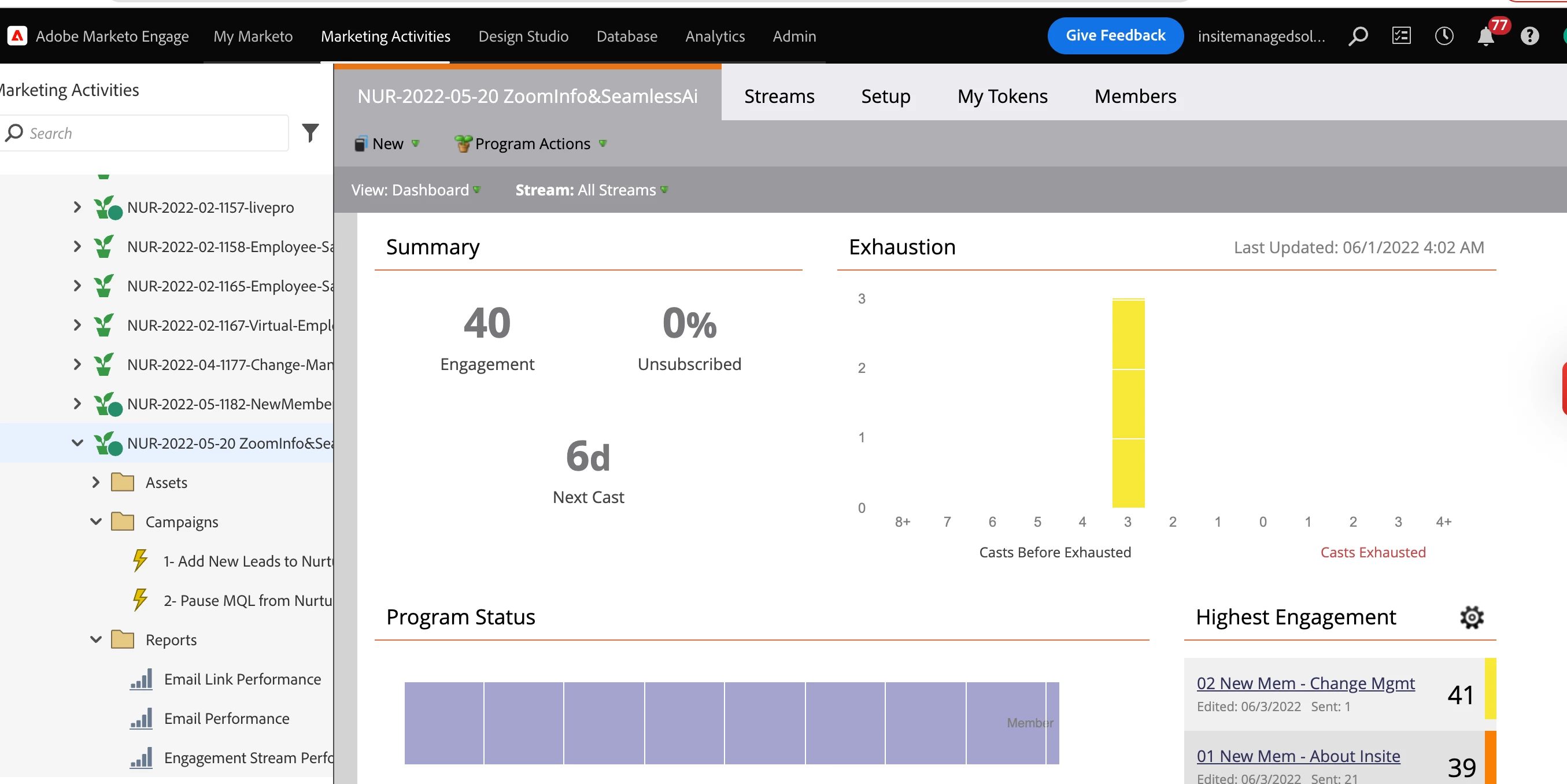The height and width of the screenshot is (784, 1567).
Task: Open the Program Actions menu
Action: (530, 143)
